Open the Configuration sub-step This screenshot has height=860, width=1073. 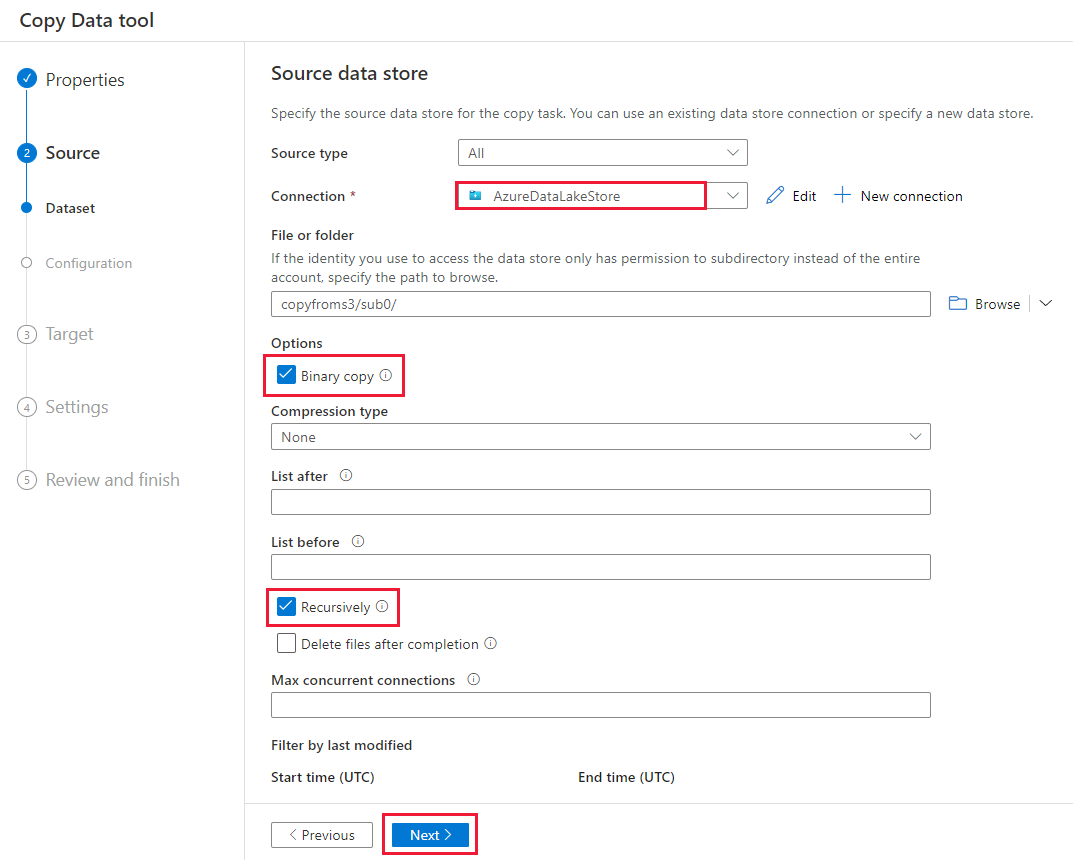point(88,263)
